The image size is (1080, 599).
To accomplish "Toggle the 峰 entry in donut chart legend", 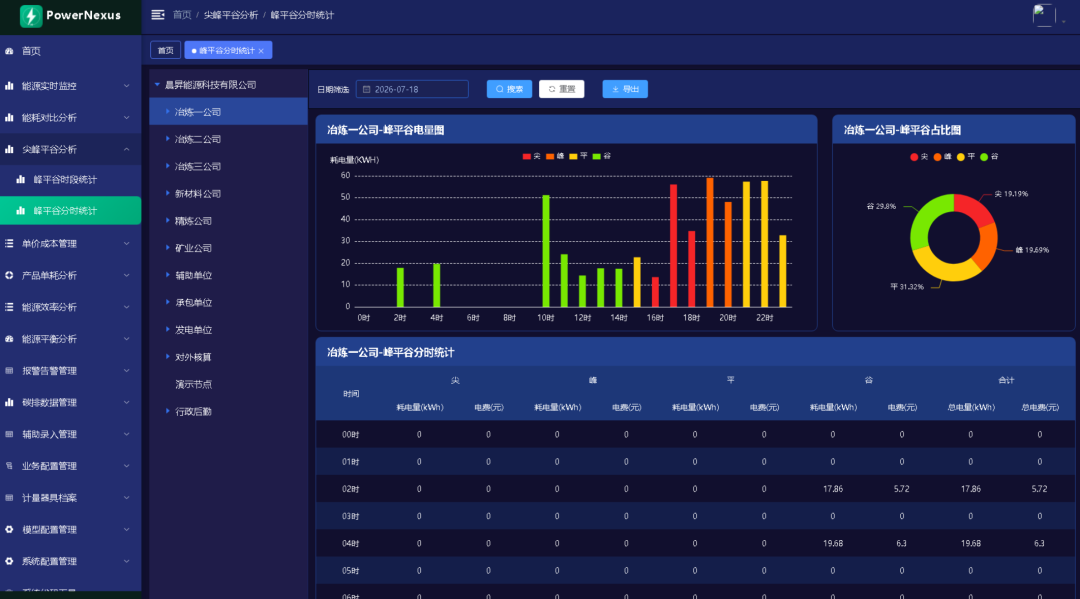I will pos(943,157).
